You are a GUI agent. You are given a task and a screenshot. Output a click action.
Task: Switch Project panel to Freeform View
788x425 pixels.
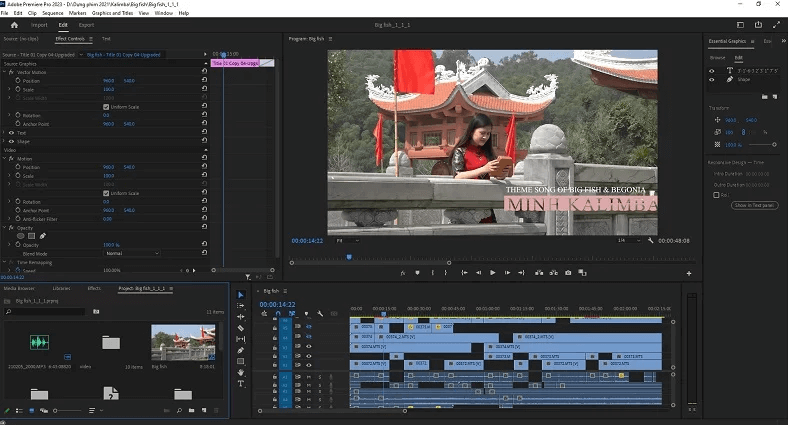click(44, 410)
